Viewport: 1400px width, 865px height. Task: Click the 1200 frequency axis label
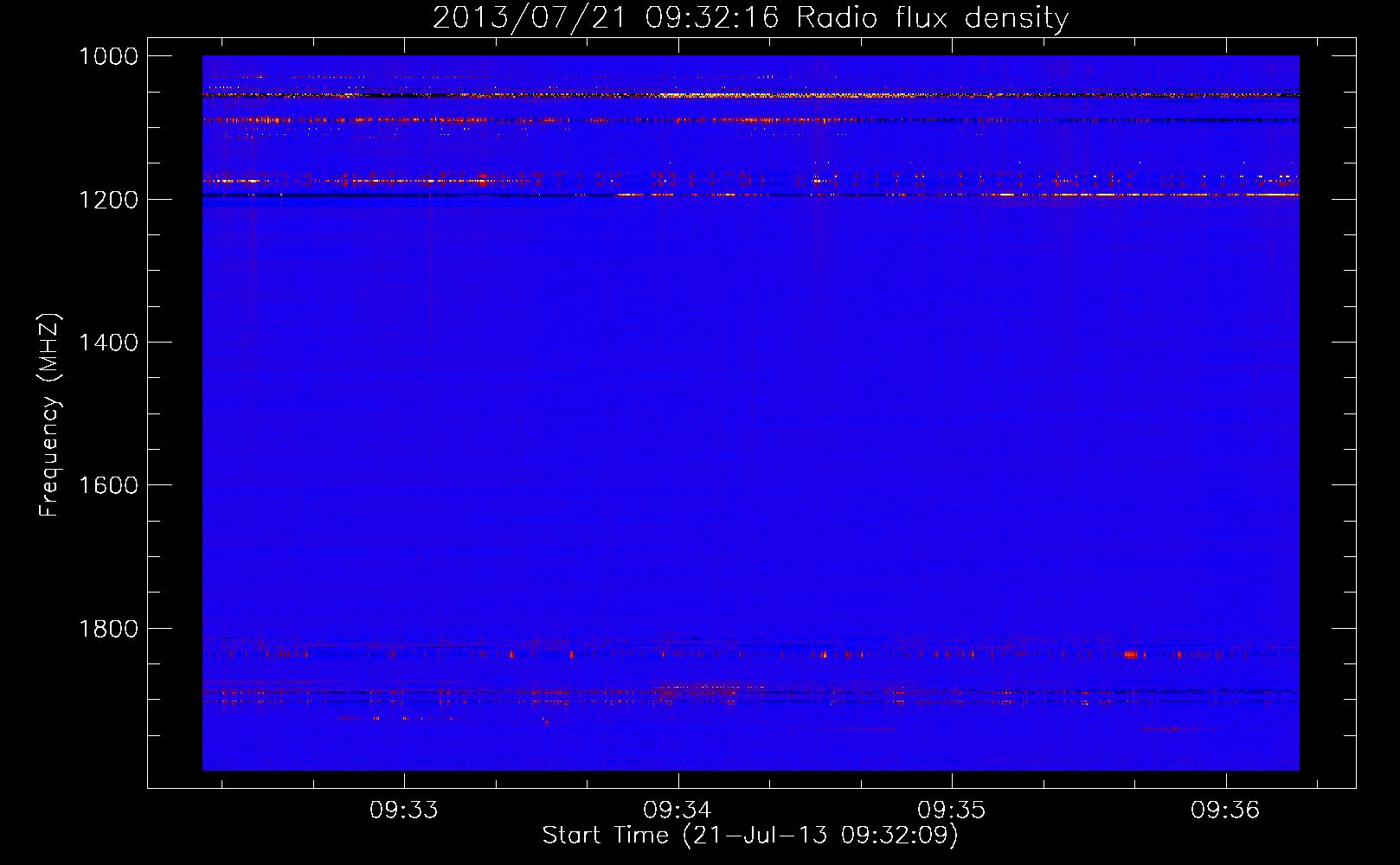[108, 200]
